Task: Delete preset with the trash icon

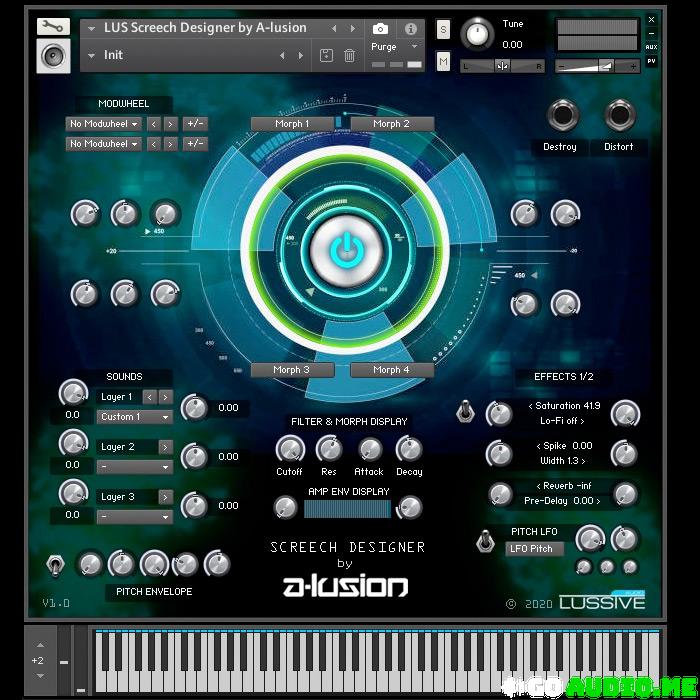Action: 349,56
